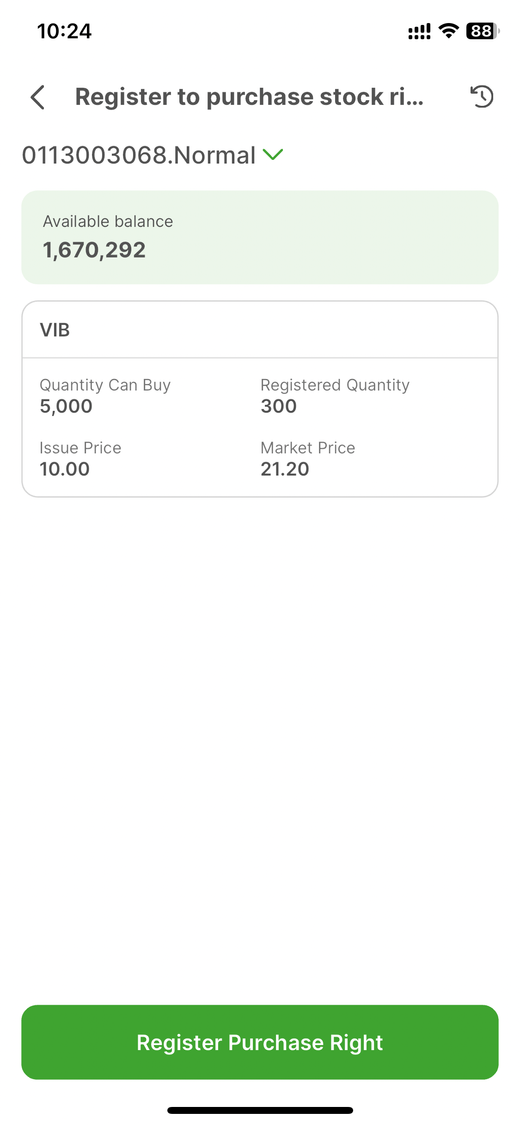Expand the green account chevron dropdown
Image resolution: width=520 pixels, height=1125 pixels.
(x=273, y=154)
